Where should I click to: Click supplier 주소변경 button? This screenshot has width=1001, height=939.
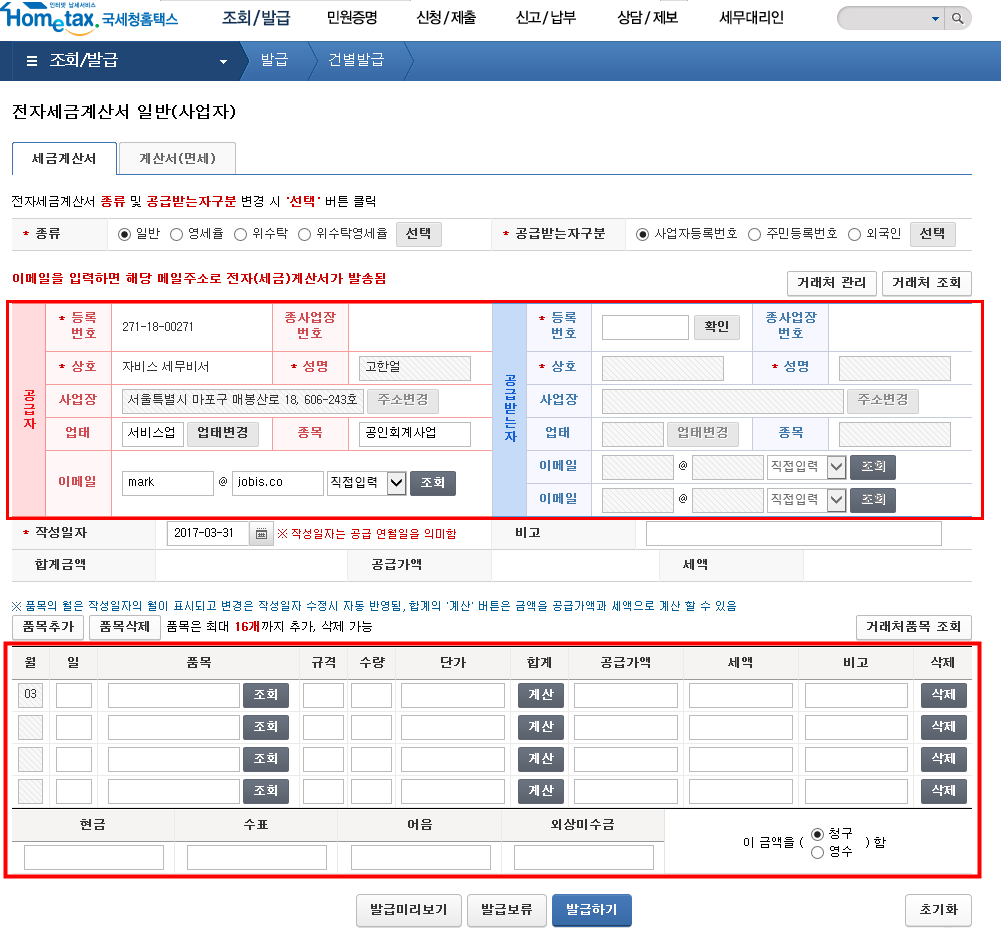403,400
